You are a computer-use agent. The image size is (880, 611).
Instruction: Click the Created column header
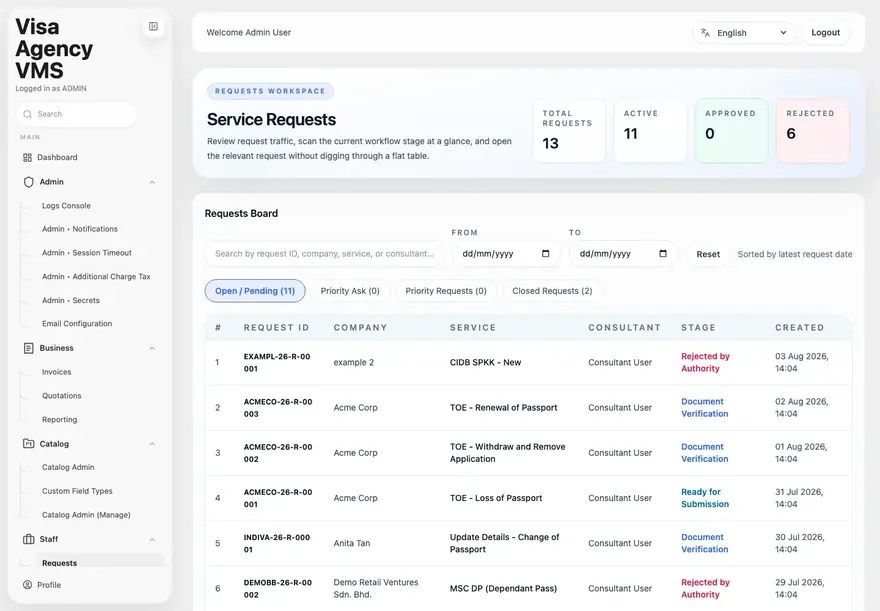800,328
